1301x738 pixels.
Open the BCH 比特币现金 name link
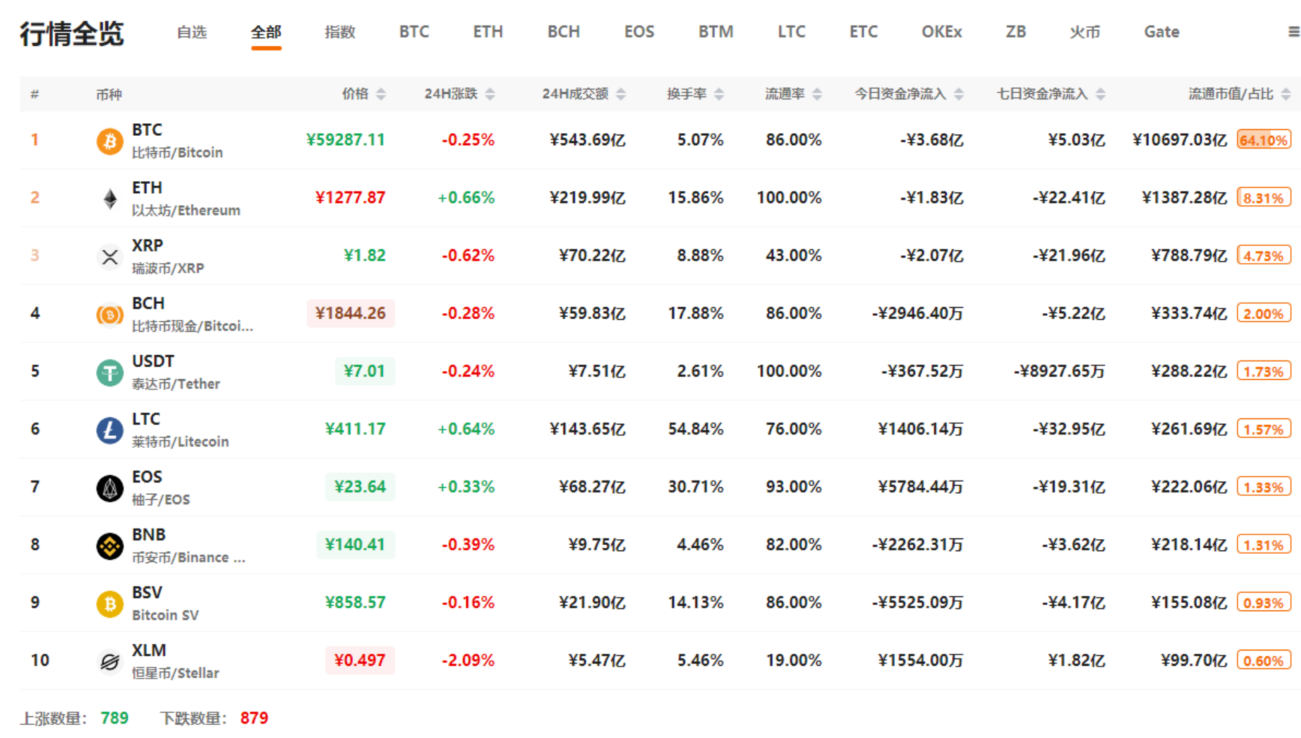[192, 325]
